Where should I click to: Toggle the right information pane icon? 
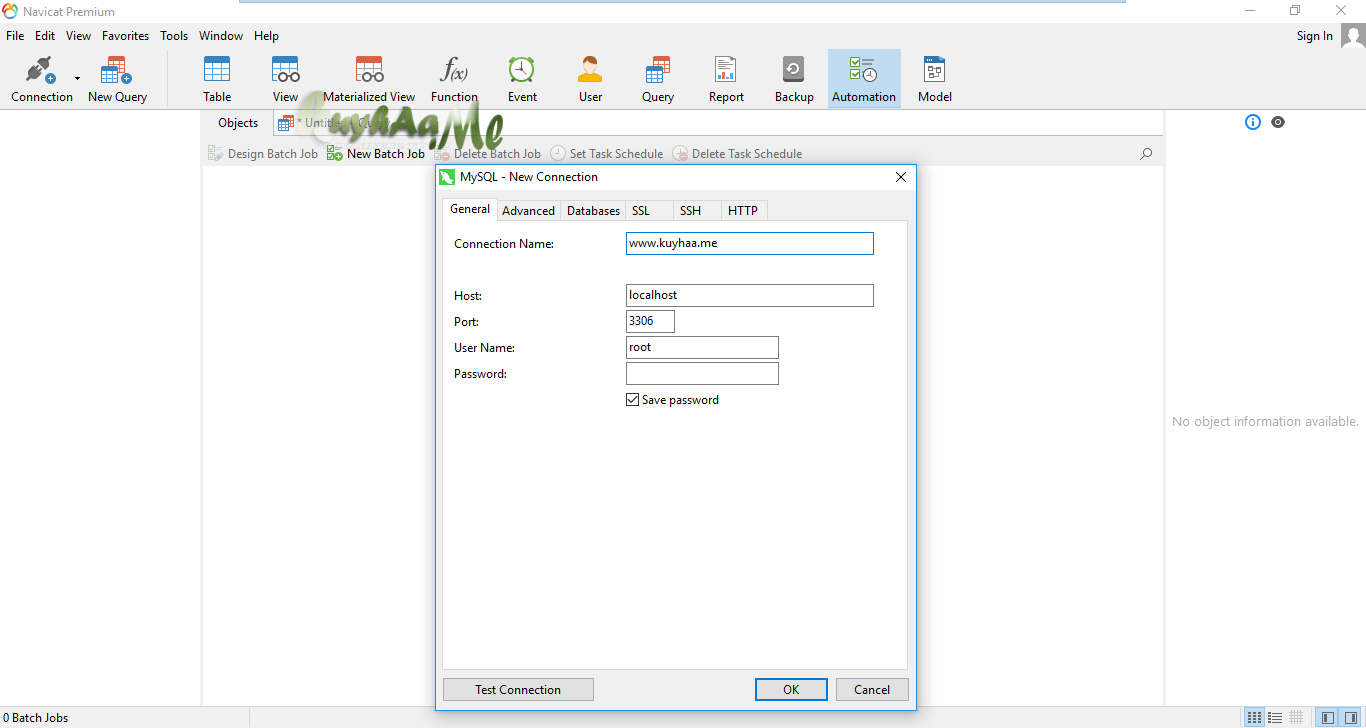coord(1350,717)
